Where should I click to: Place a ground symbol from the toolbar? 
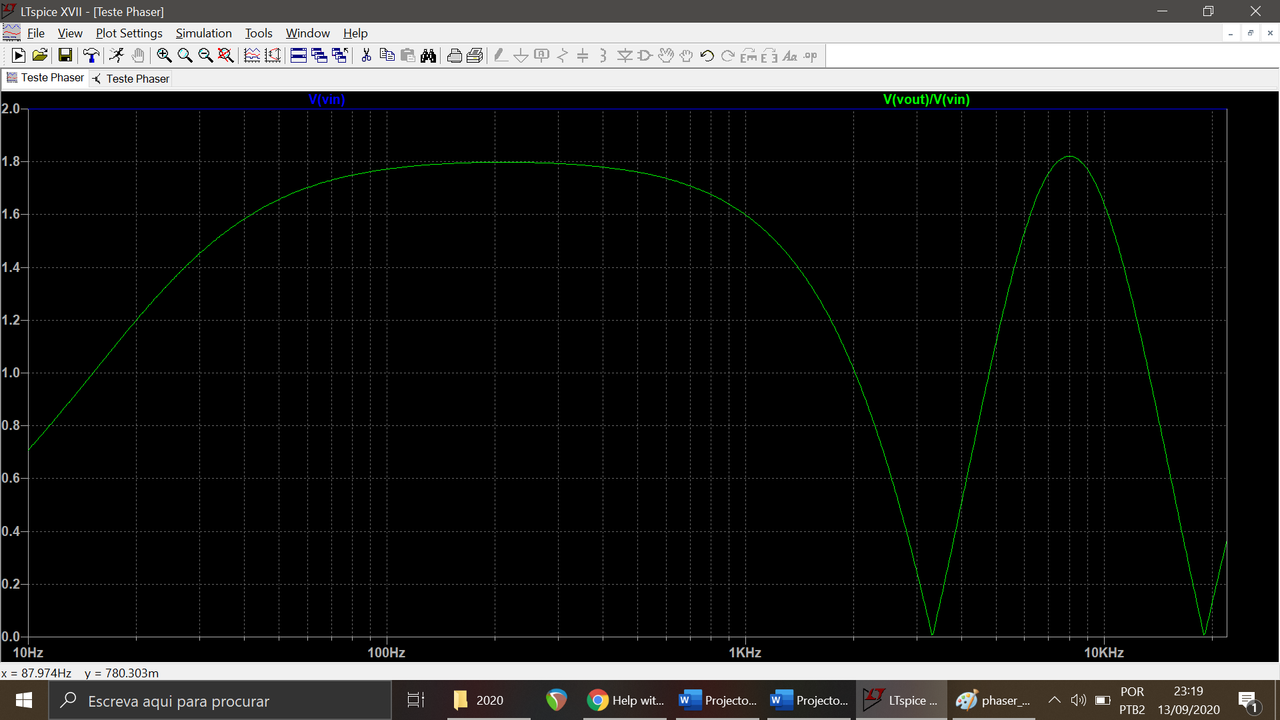521,56
